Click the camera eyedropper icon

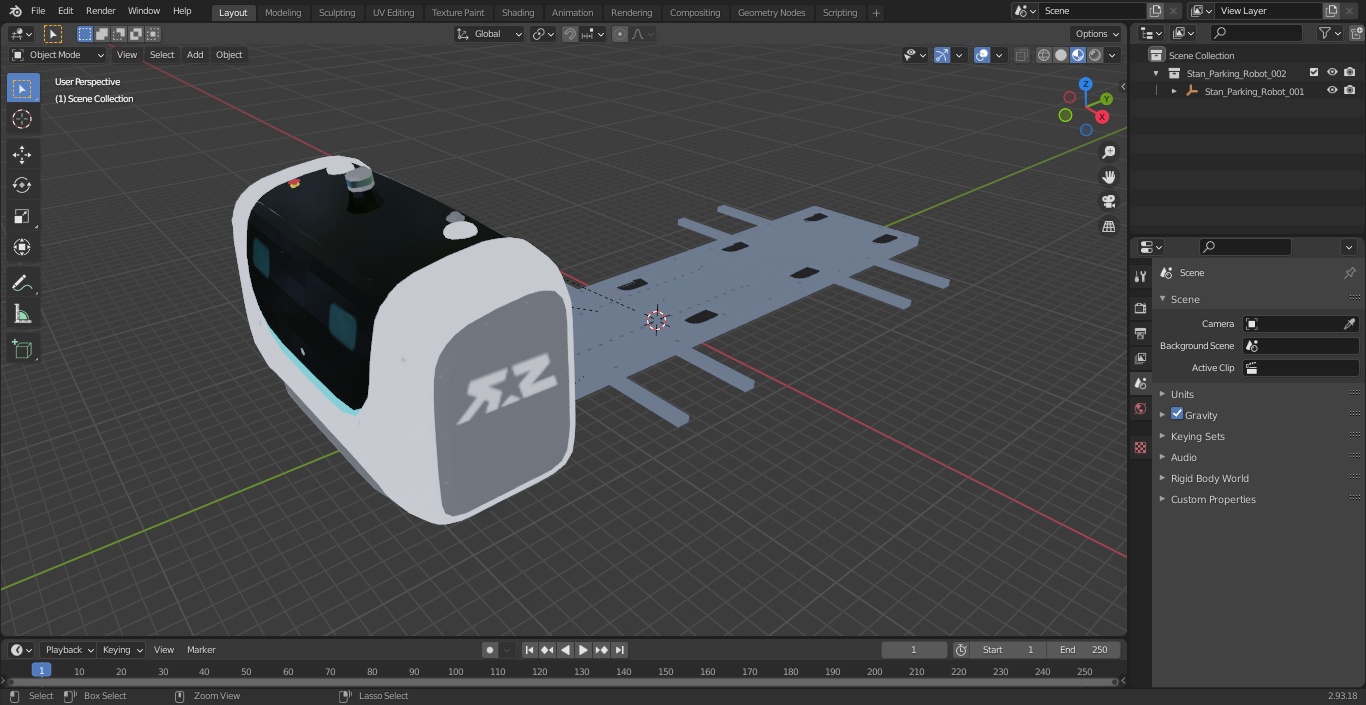point(1349,324)
